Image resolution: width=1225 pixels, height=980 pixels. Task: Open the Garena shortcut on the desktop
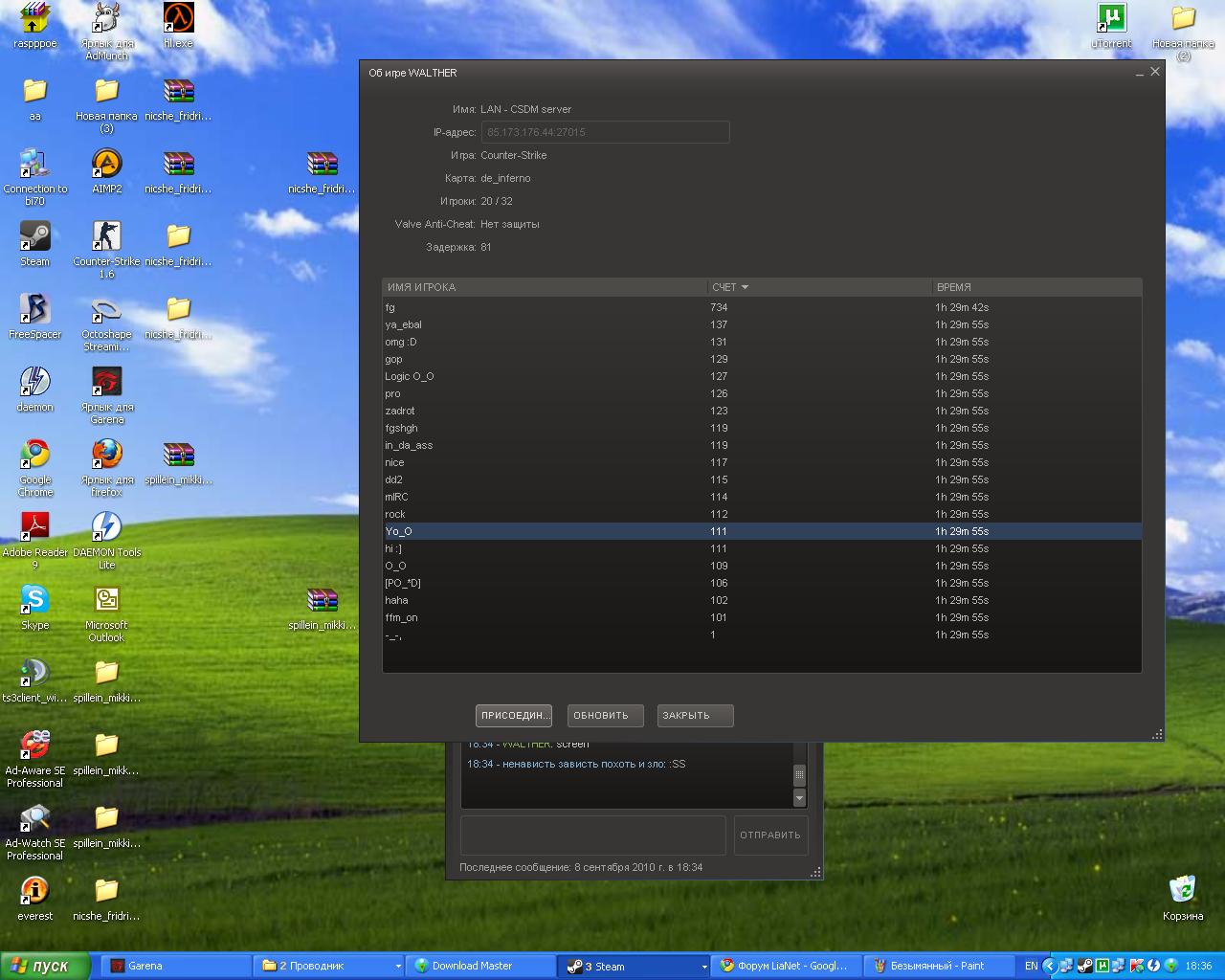pyautogui.click(x=106, y=395)
